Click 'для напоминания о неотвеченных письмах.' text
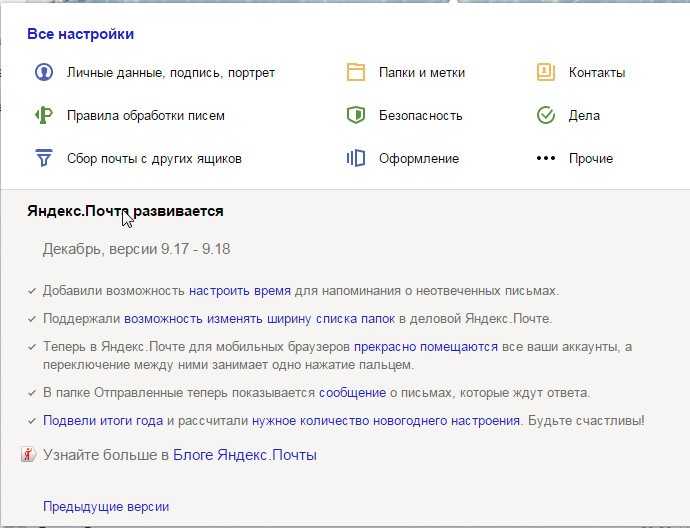The image size is (690, 528). (426, 291)
